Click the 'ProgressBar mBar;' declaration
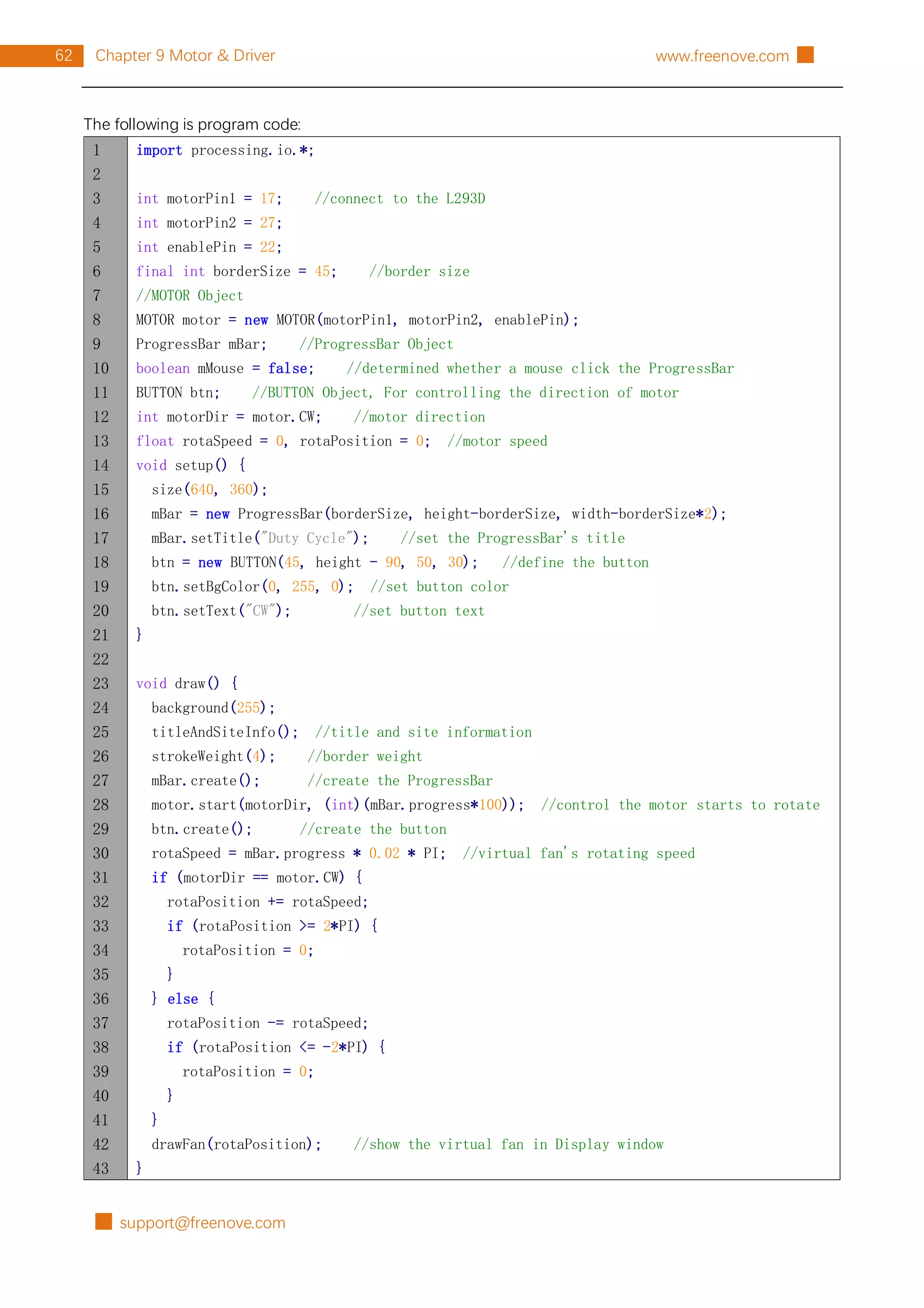 coord(201,344)
